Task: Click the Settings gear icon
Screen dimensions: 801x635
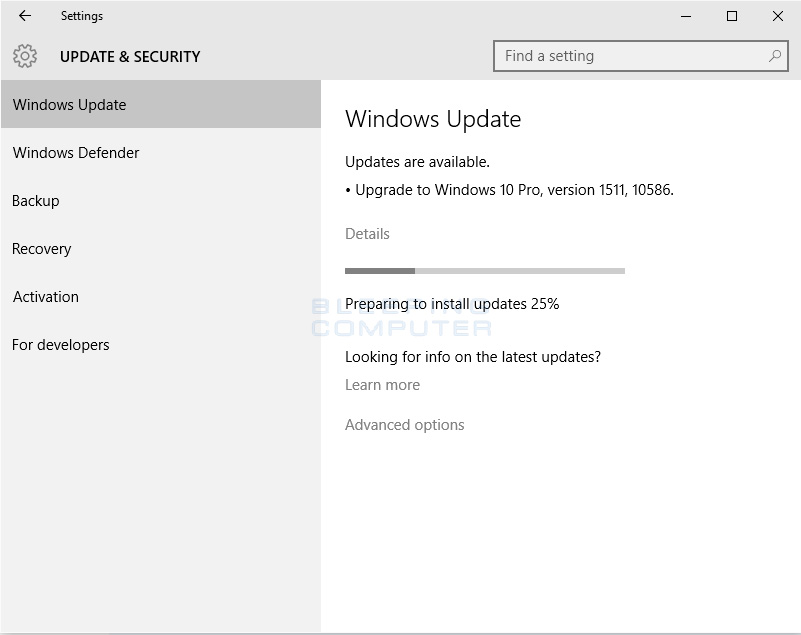Action: tap(27, 57)
